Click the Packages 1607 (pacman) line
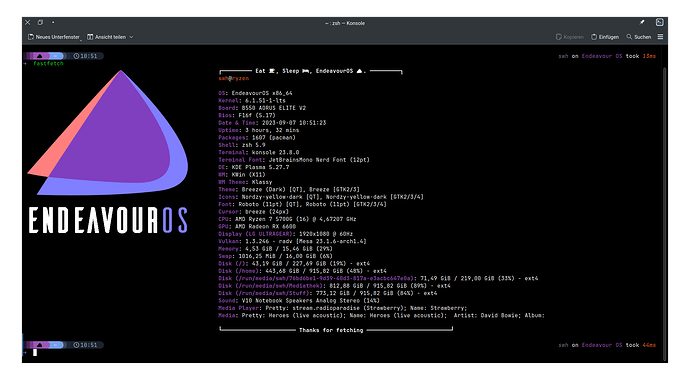This screenshot has height=389, width=690. [x=257, y=137]
